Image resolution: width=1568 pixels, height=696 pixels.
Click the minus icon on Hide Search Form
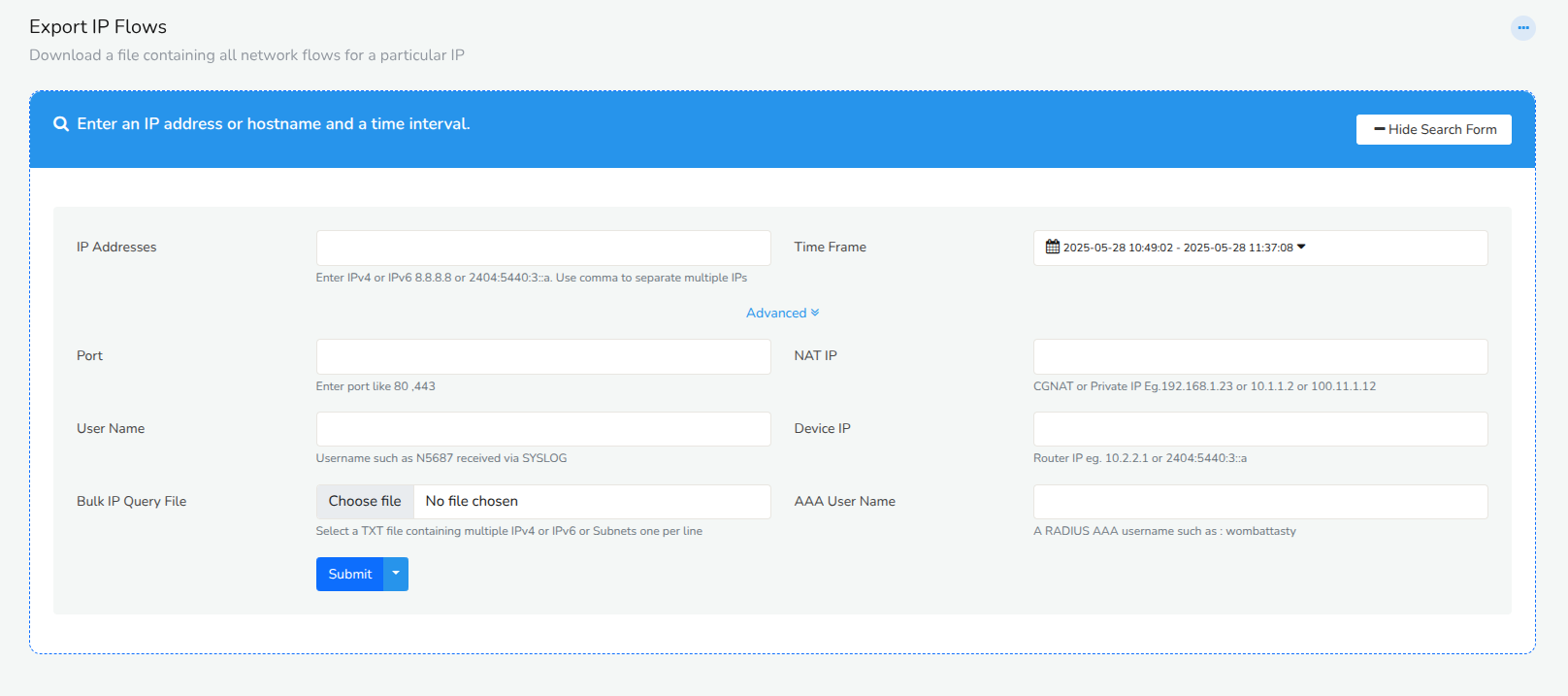(x=1379, y=129)
